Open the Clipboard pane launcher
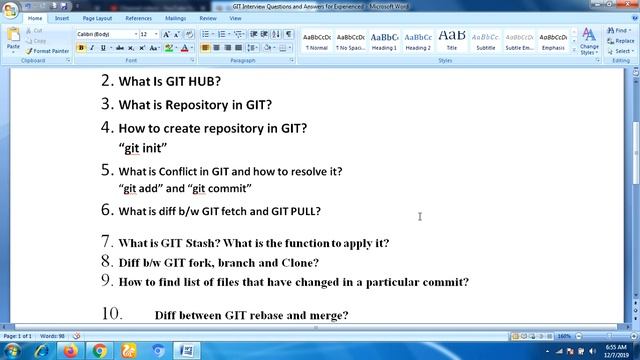Viewport: 640px width, 360px height. pyautogui.click(x=68, y=60)
